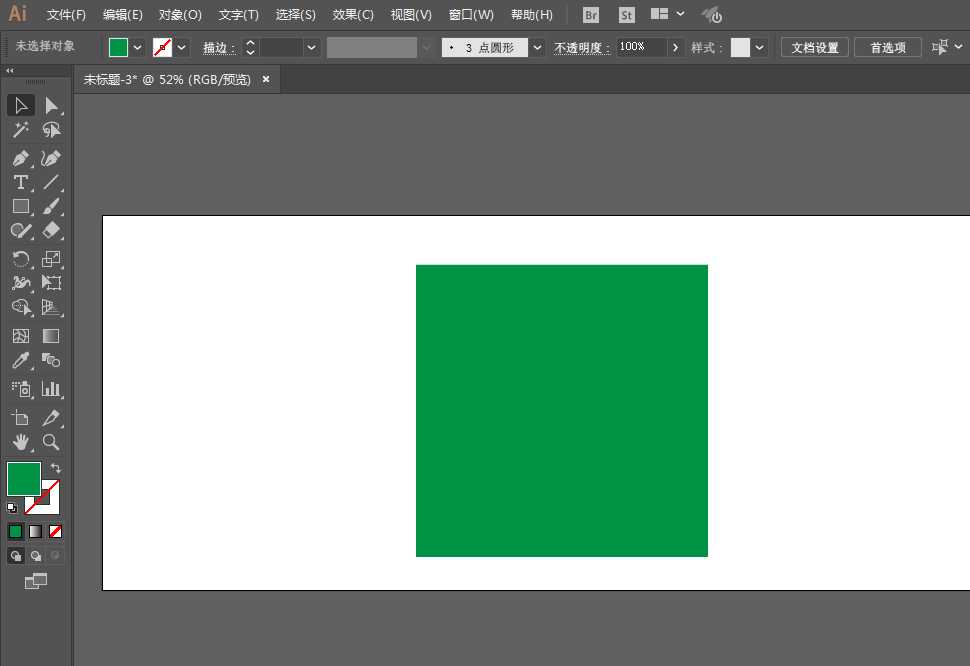Select the Pen tool

[20, 158]
